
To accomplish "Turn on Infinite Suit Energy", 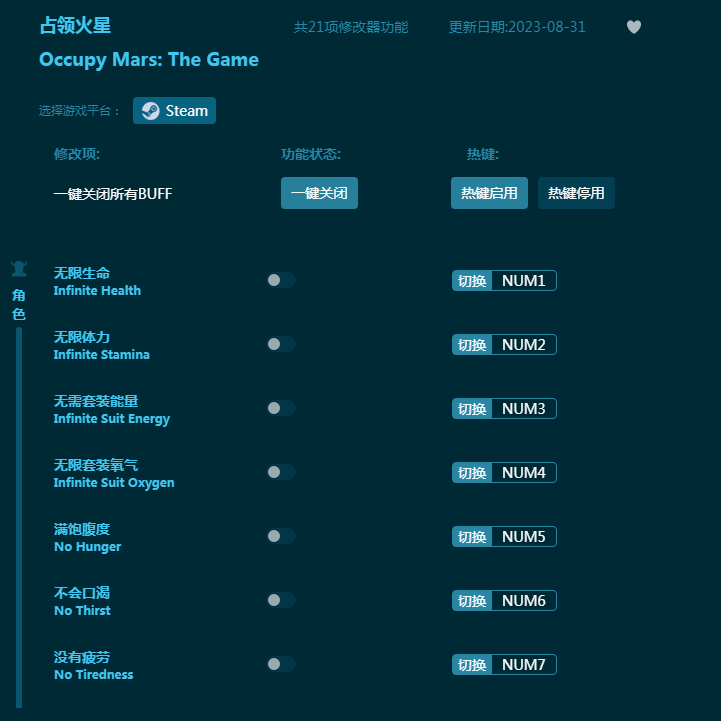I will [x=281, y=408].
